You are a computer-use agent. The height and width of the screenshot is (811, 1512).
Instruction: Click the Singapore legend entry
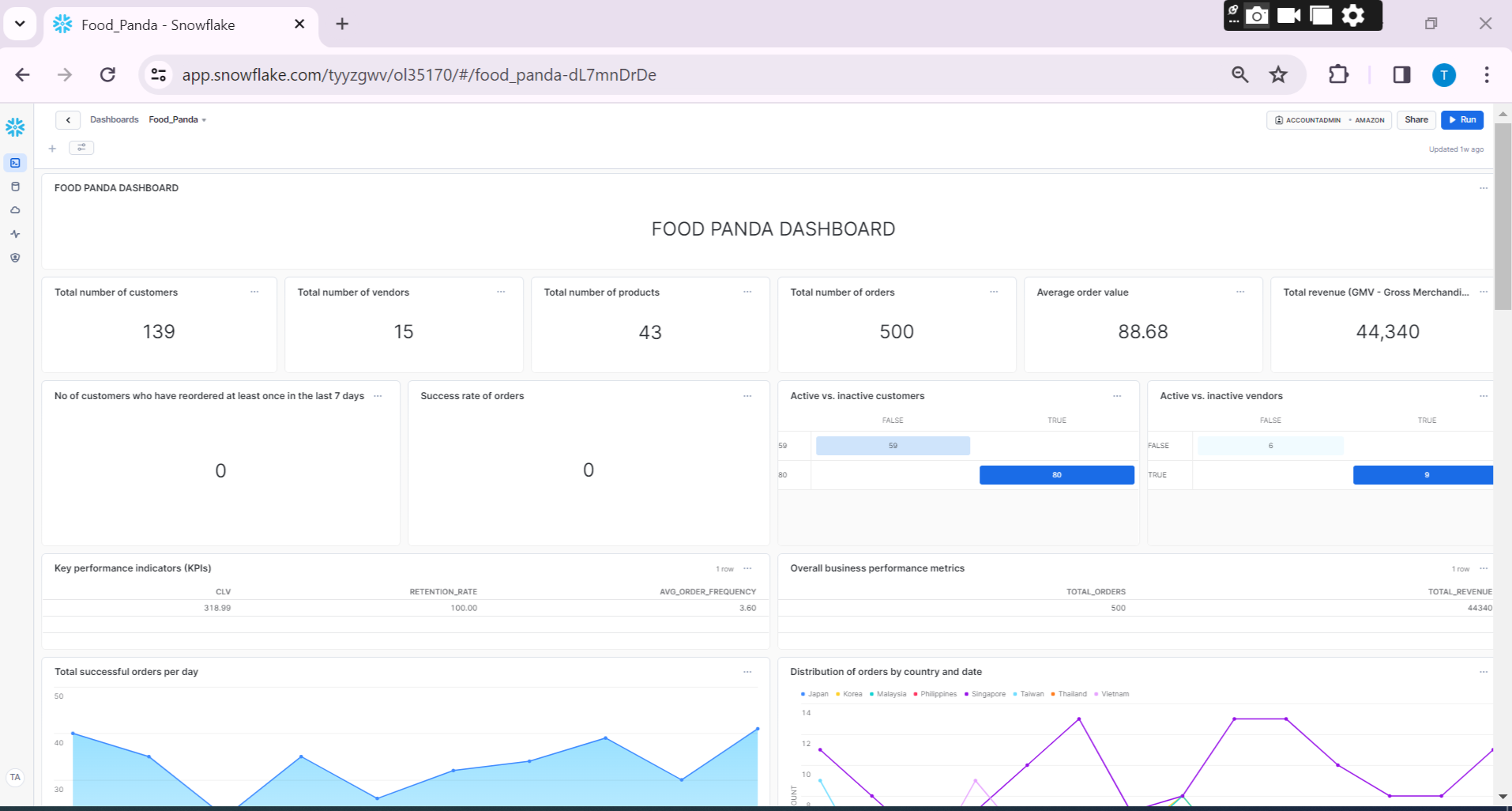click(985, 694)
